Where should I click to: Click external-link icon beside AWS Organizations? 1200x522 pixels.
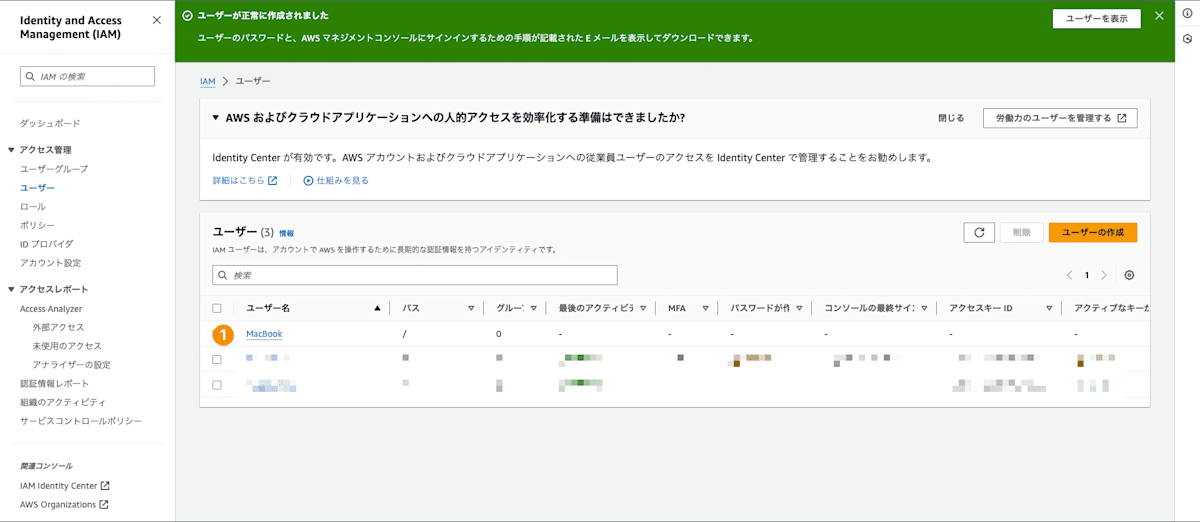click(104, 505)
